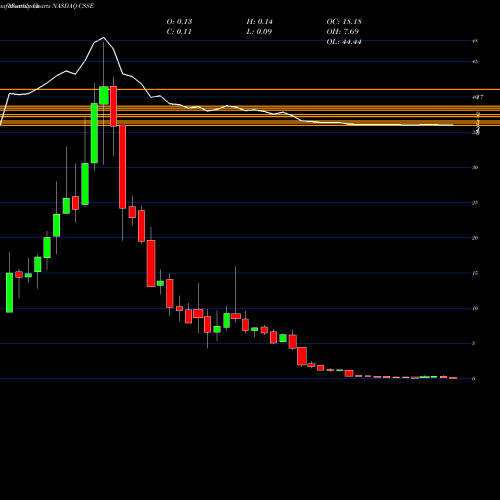This screenshot has height=500, width=500.
Task: Select the 'H: 0.14' high value
Action: 259,21
